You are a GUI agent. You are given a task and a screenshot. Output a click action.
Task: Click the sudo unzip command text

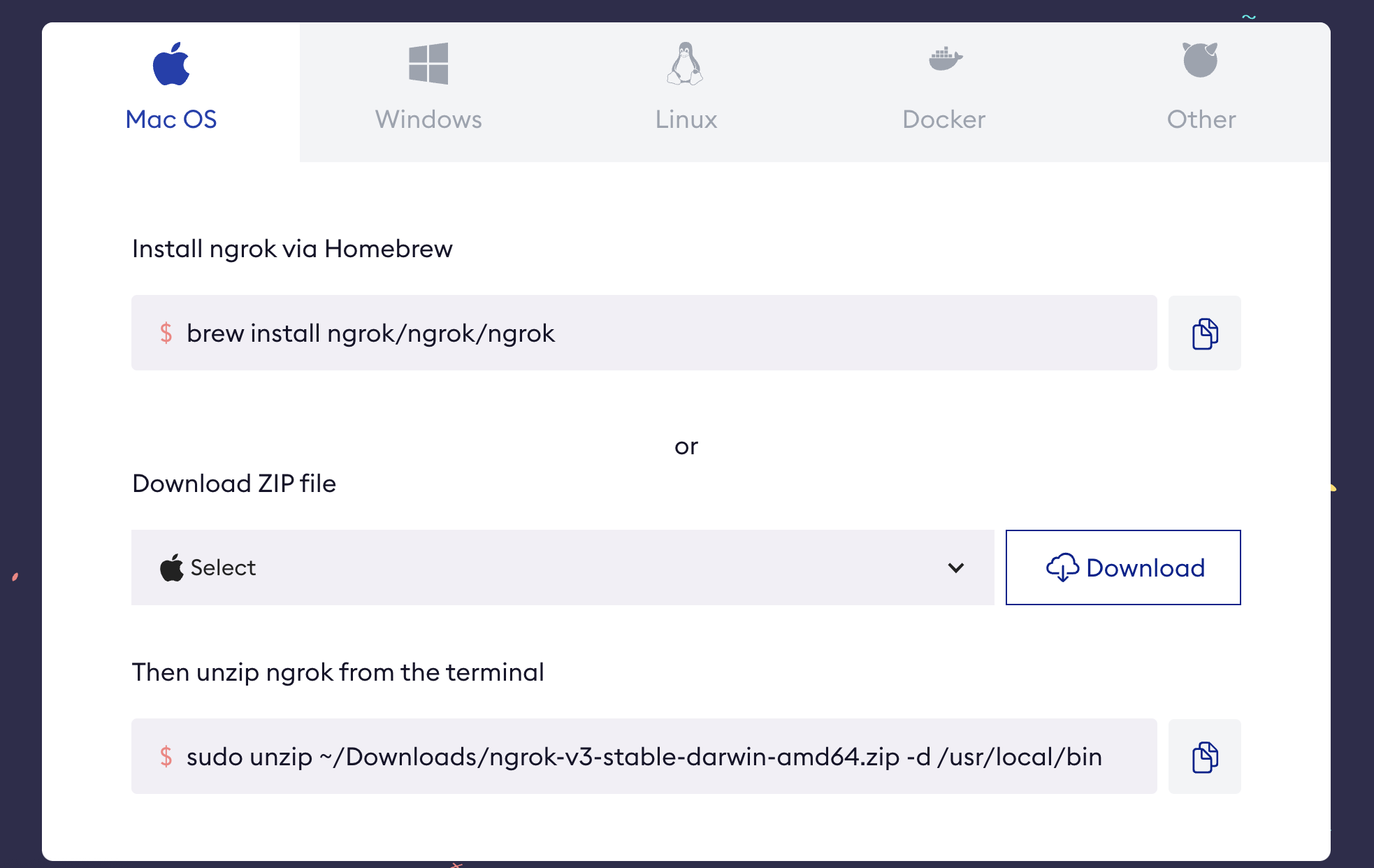(x=644, y=757)
